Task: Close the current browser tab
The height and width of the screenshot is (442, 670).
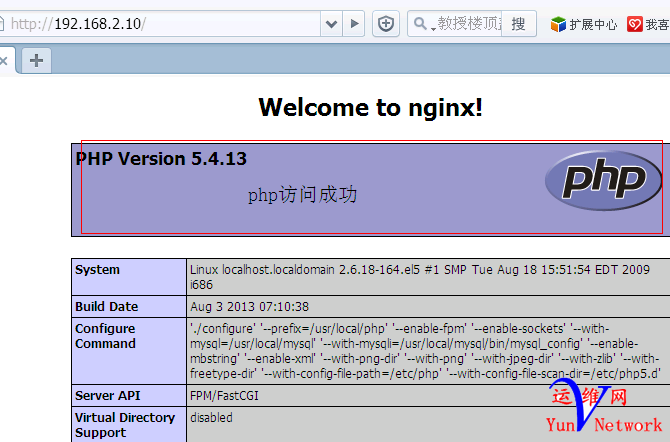Action: click(x=4, y=61)
